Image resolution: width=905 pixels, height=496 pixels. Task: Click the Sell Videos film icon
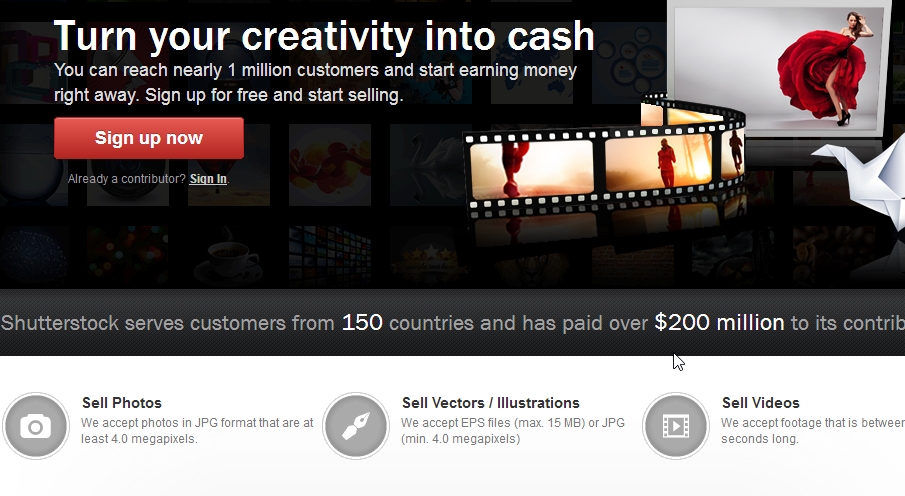click(x=676, y=426)
